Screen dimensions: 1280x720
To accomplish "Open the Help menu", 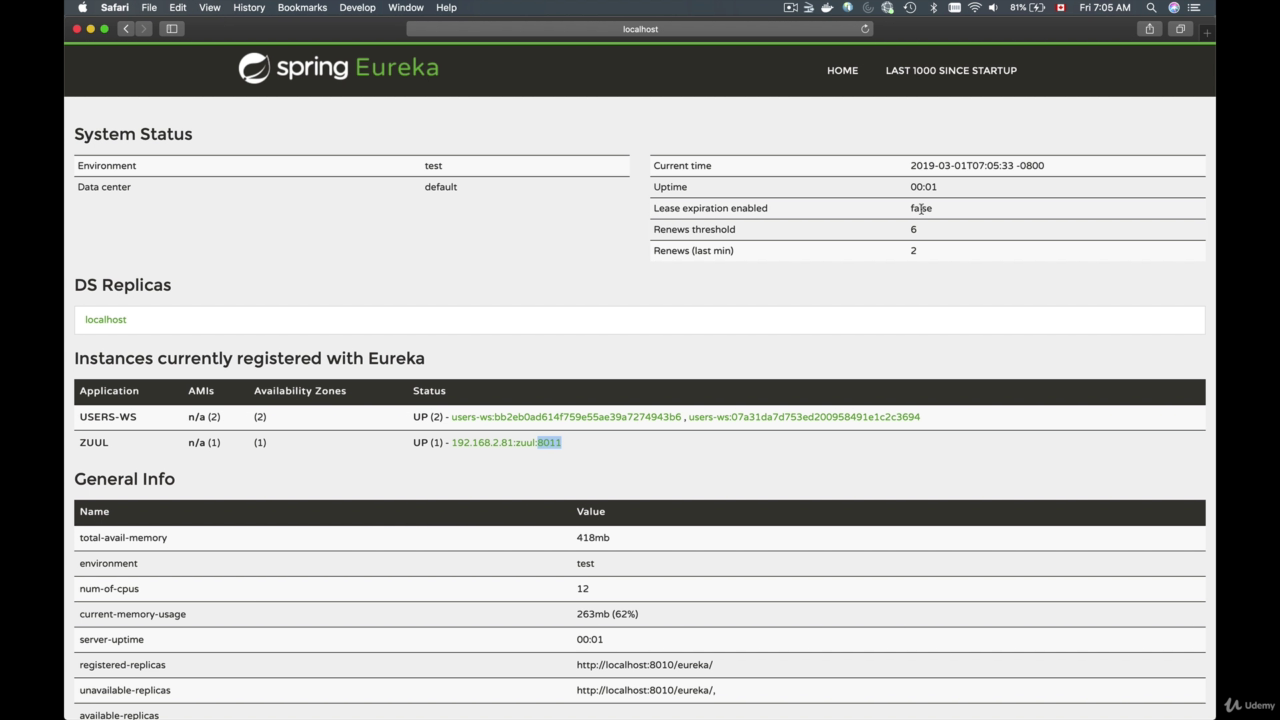I will pyautogui.click(x=446, y=7).
